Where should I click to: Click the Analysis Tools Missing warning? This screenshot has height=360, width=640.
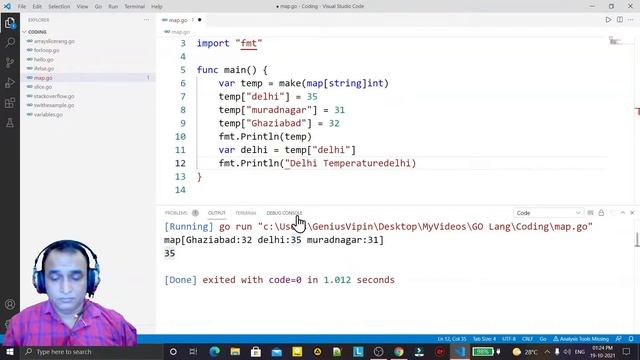[x=581, y=339]
